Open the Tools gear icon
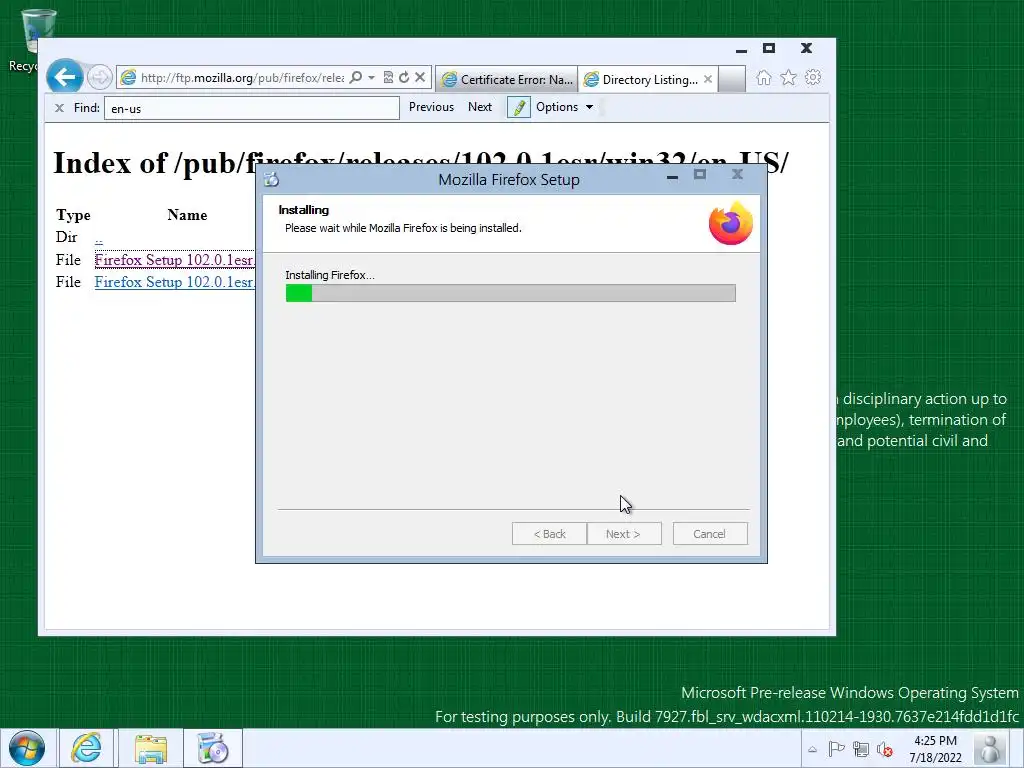Viewport: 1024px width, 768px height. click(x=813, y=78)
